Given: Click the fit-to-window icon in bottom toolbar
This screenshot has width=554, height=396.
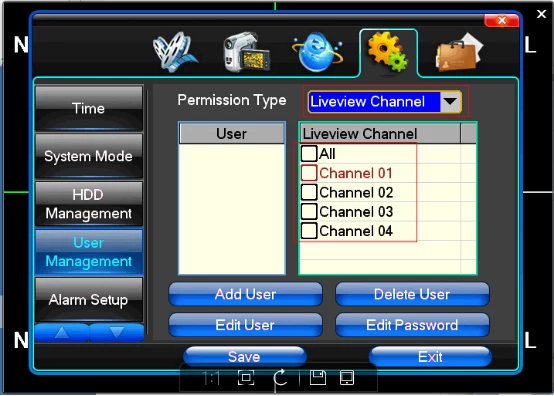Looking at the screenshot, I should (246, 378).
